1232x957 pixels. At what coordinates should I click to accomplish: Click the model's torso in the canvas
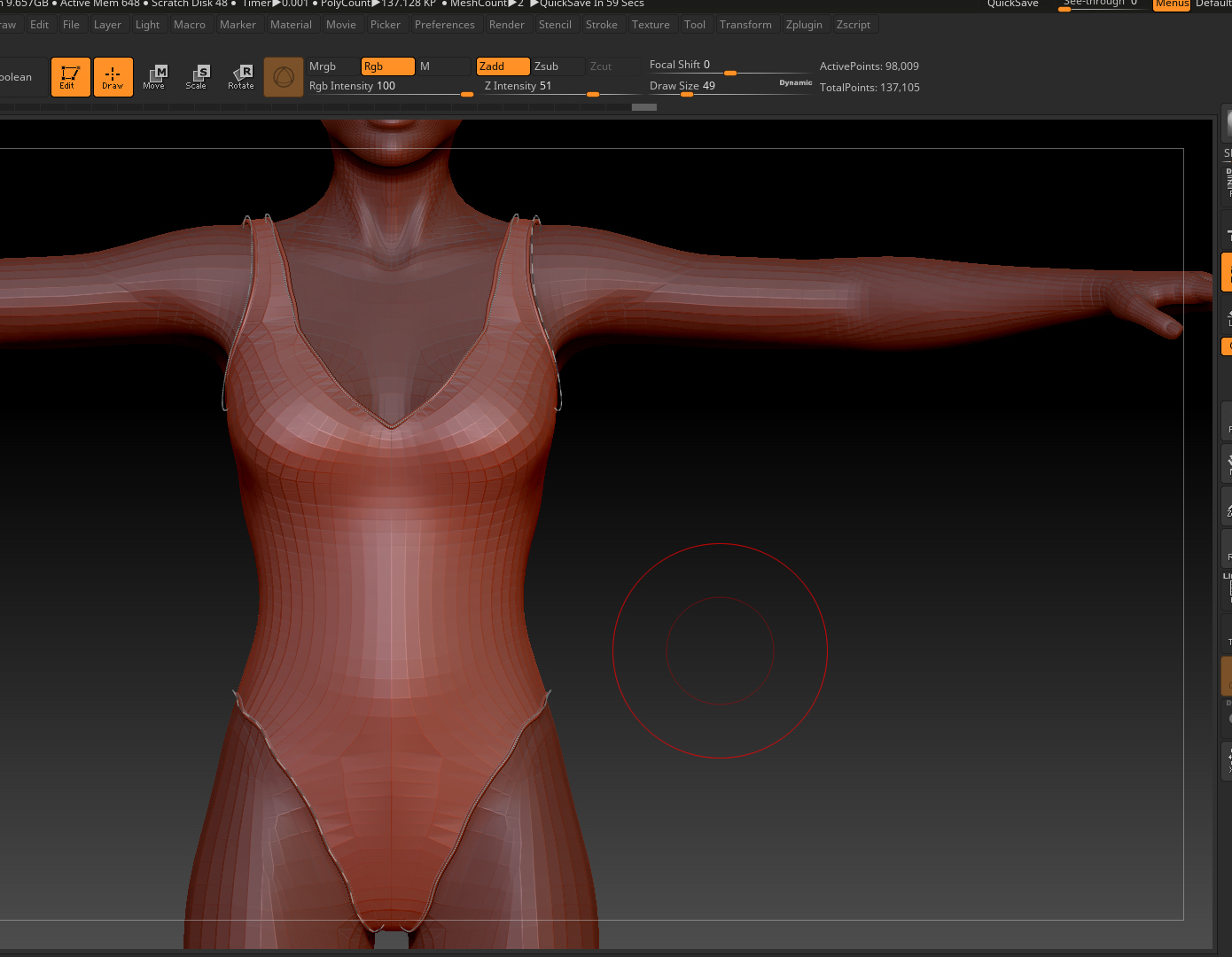tap(390, 567)
